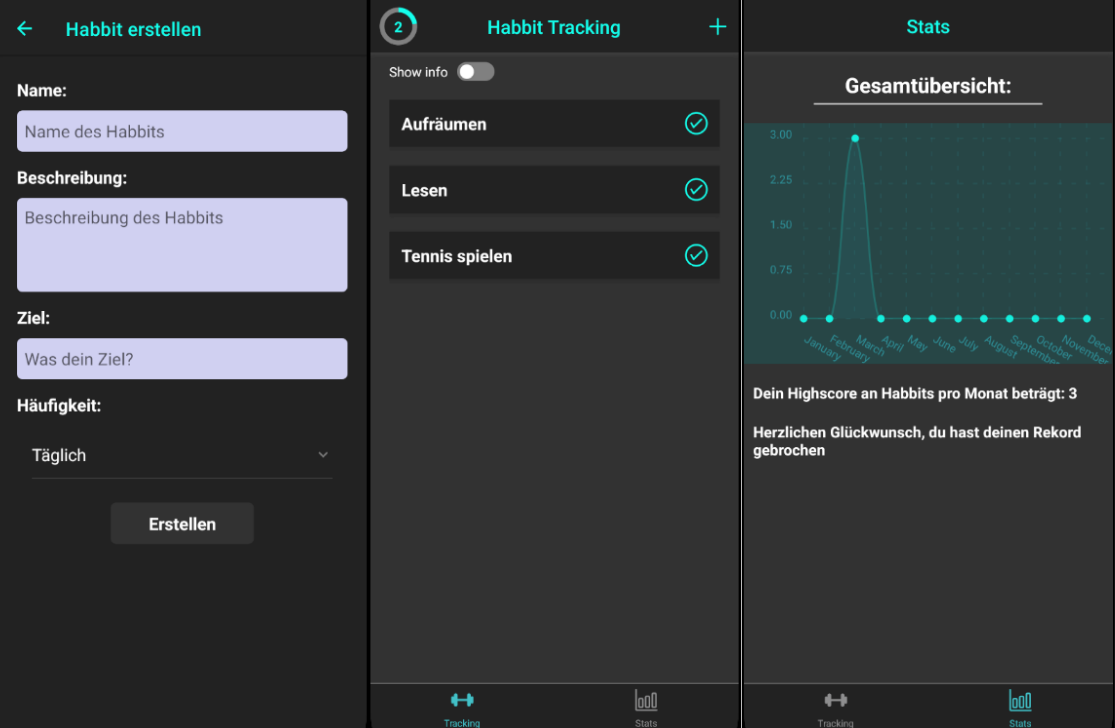This screenshot has height=728, width=1115.
Task: Select Stats tab in Stats screen
Action: click(x=1020, y=707)
